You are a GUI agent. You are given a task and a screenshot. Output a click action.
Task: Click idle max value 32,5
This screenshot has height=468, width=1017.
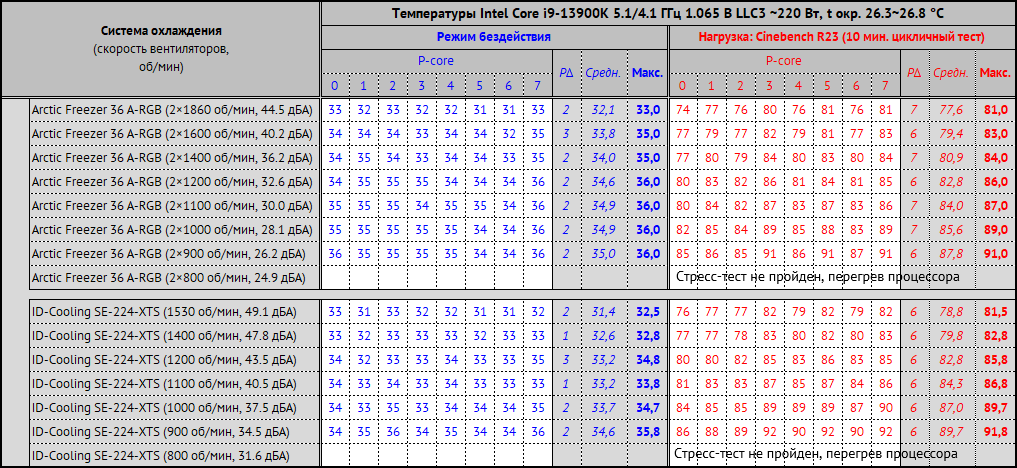tap(647, 312)
